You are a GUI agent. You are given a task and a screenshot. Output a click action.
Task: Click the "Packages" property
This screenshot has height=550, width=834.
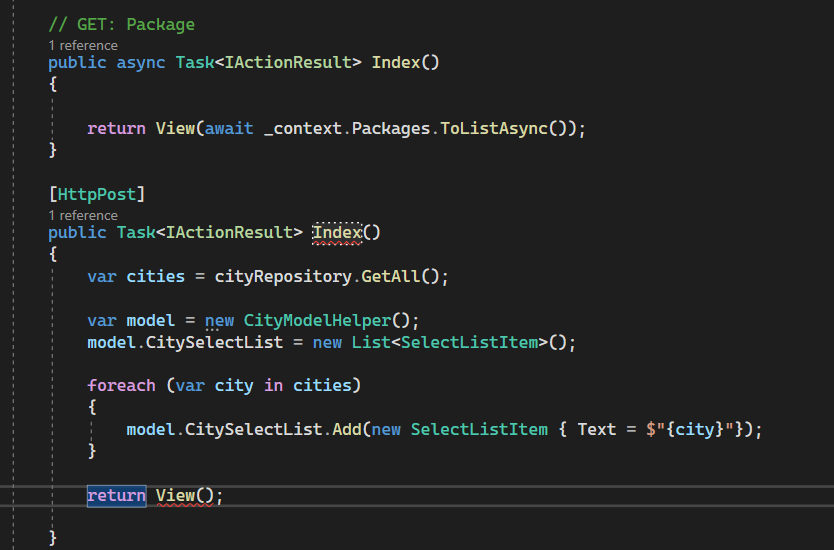tap(391, 129)
